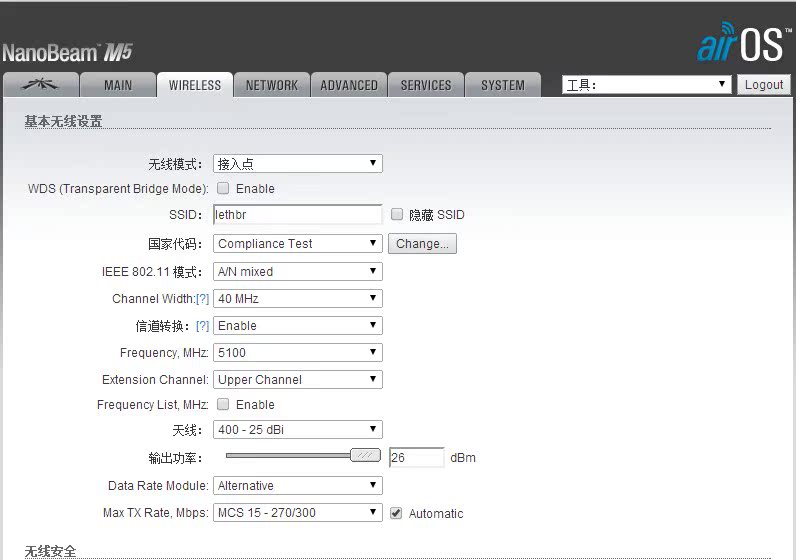This screenshot has height=560, width=796.
Task: Click the 无线安全 section heading
Action: [50, 551]
